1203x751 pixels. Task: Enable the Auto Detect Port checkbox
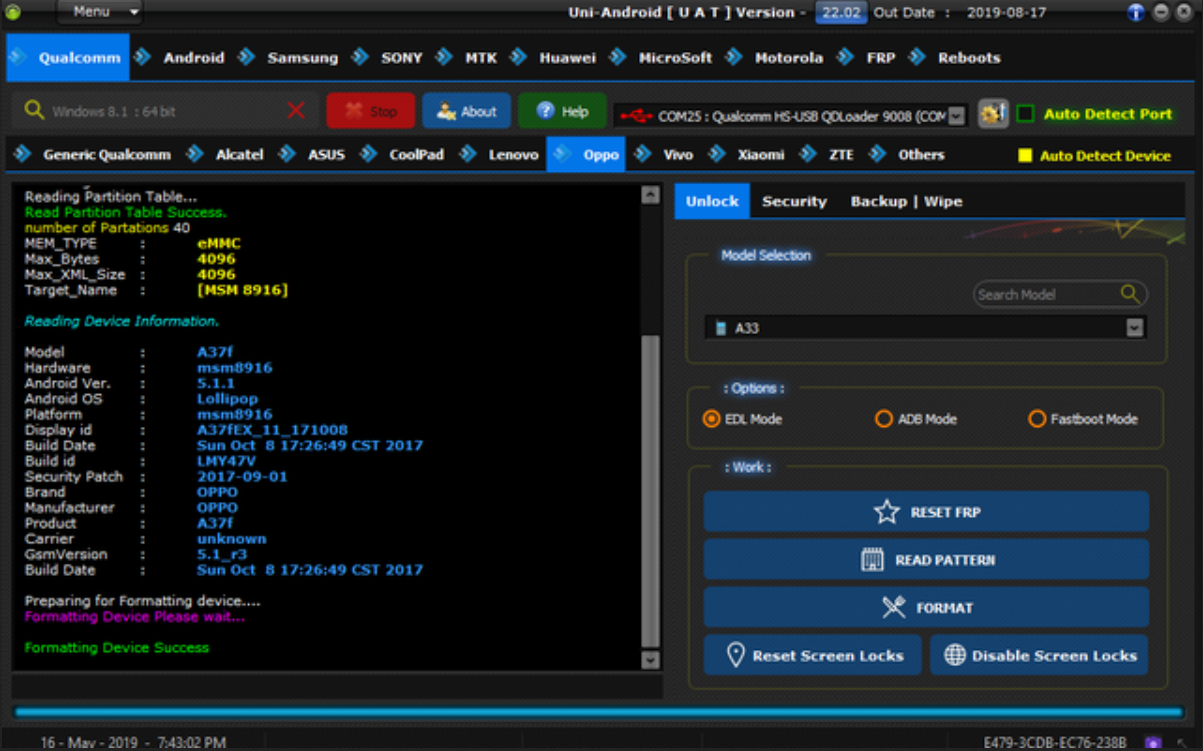click(1025, 114)
